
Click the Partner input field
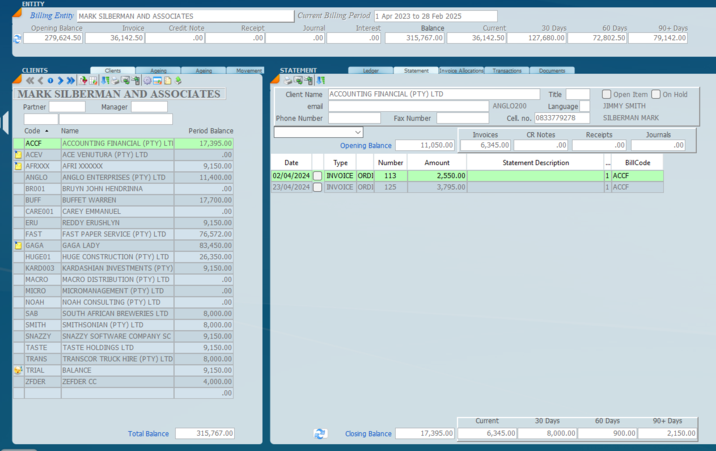[x=67, y=107]
